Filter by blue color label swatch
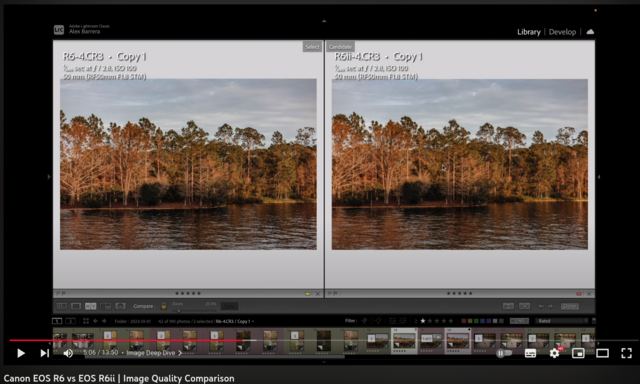Image resolution: width=640 pixels, height=384 pixels. 482,321
